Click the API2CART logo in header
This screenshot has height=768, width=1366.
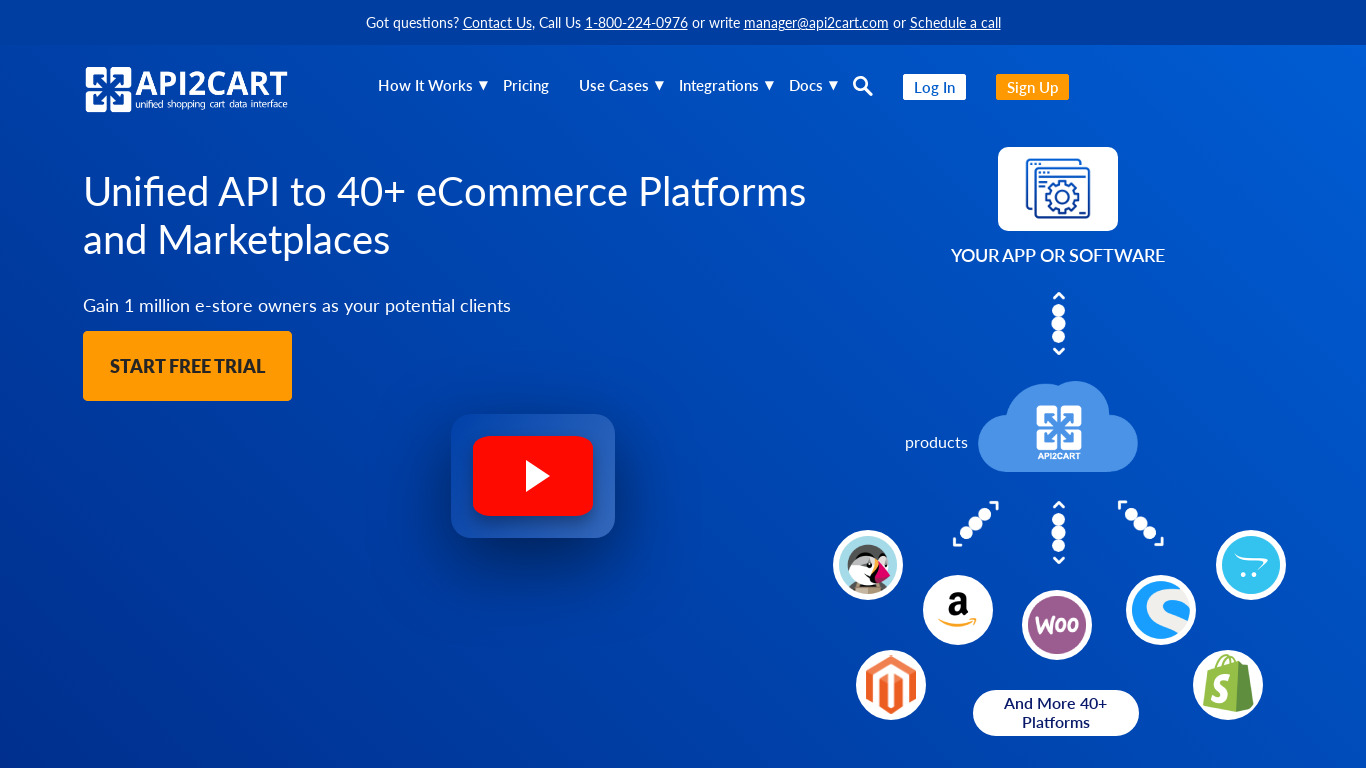[186, 89]
